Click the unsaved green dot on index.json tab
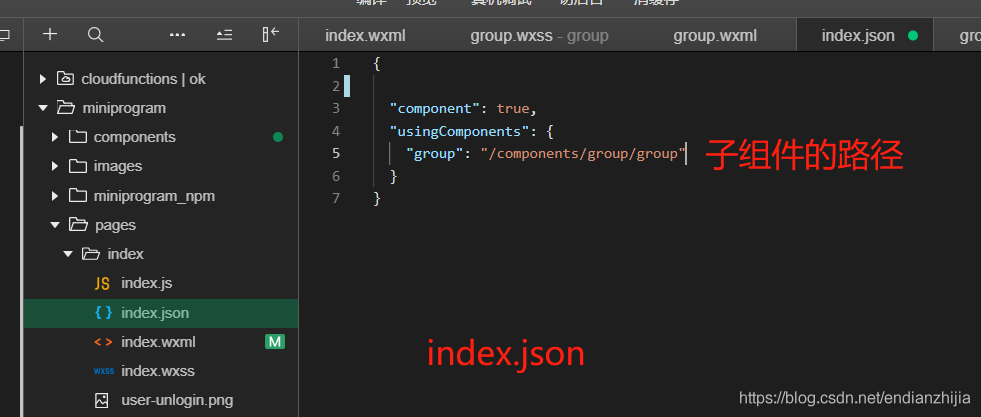This screenshot has width=981, height=417. (913, 36)
